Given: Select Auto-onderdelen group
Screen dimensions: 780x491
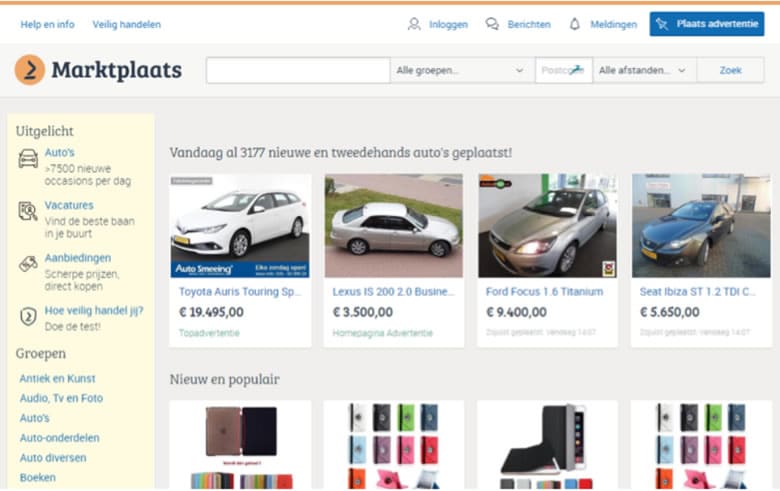Looking at the screenshot, I should 60,438.
